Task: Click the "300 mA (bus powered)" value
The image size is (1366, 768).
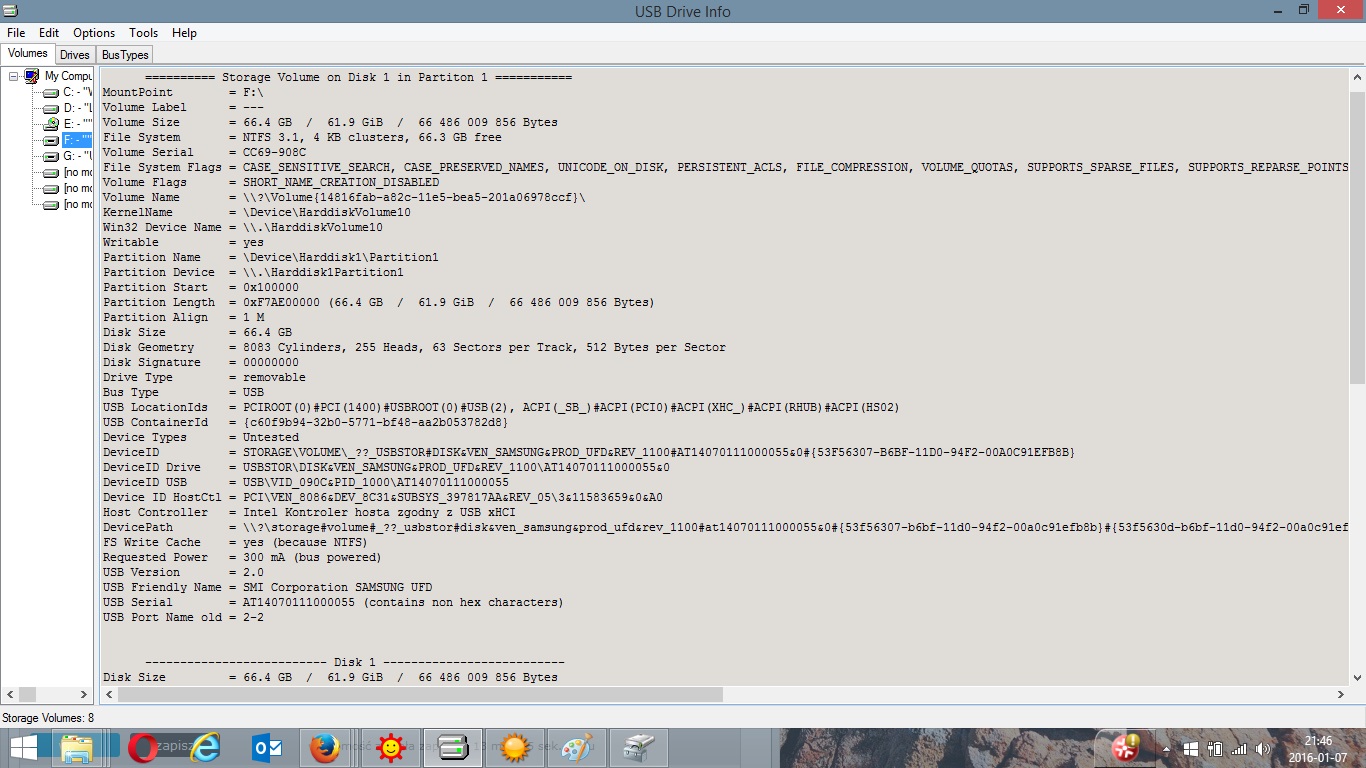Action: point(312,557)
